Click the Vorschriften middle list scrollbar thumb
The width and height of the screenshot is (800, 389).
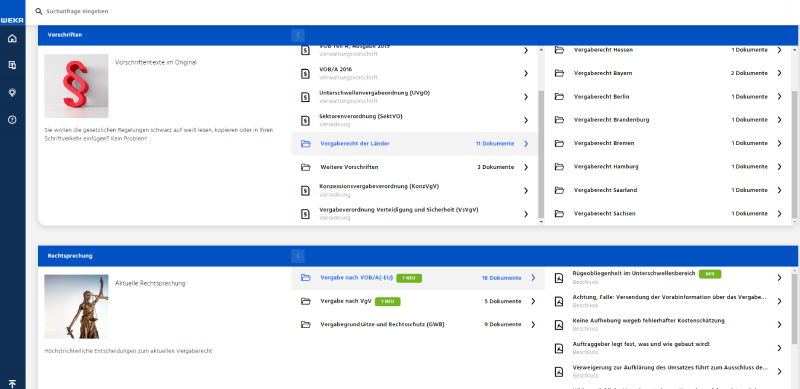(541, 154)
